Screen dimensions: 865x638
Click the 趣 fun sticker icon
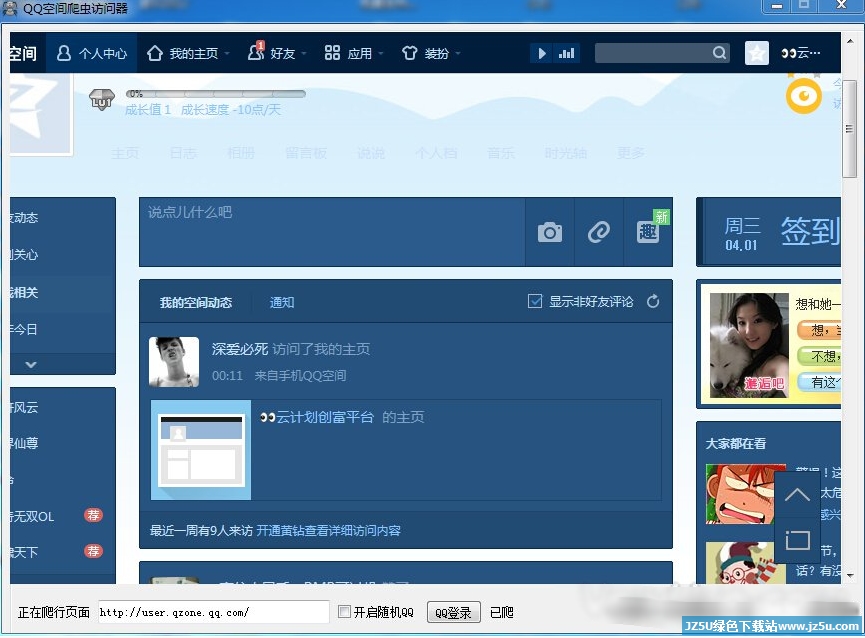coord(648,232)
